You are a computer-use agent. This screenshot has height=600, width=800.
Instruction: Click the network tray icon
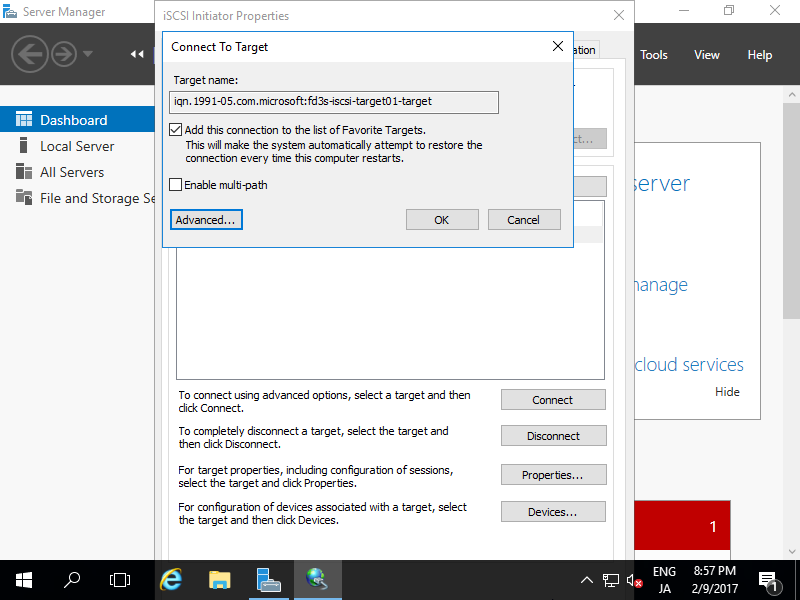(610, 580)
